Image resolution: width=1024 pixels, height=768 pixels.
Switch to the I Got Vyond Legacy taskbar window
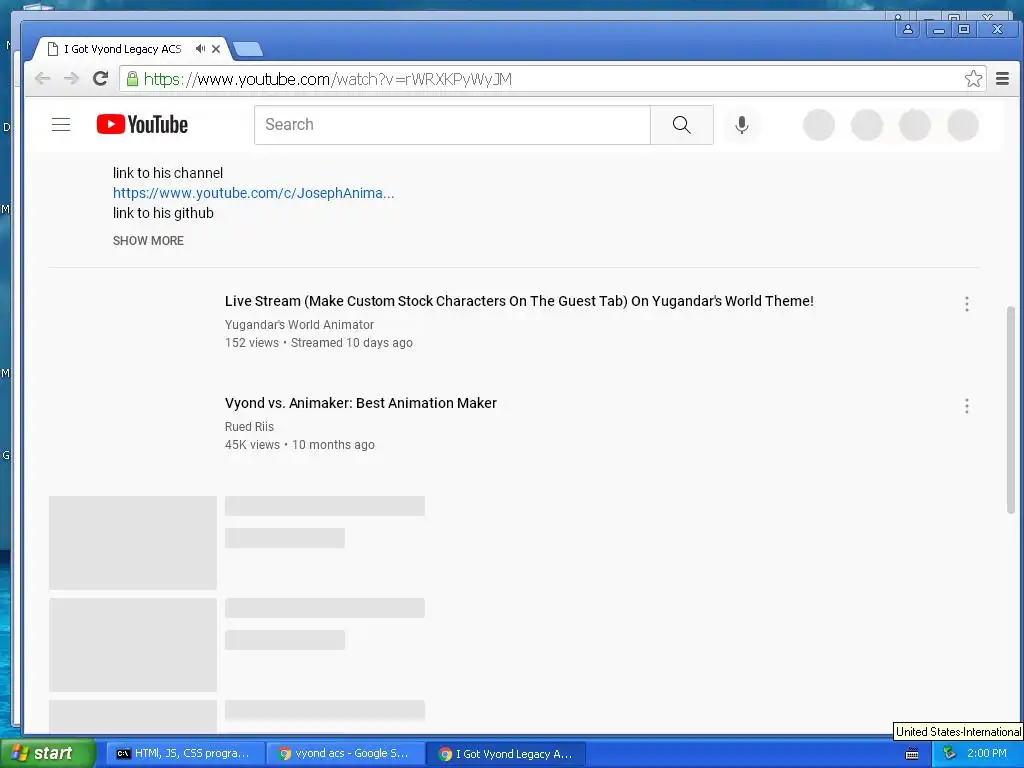point(505,754)
